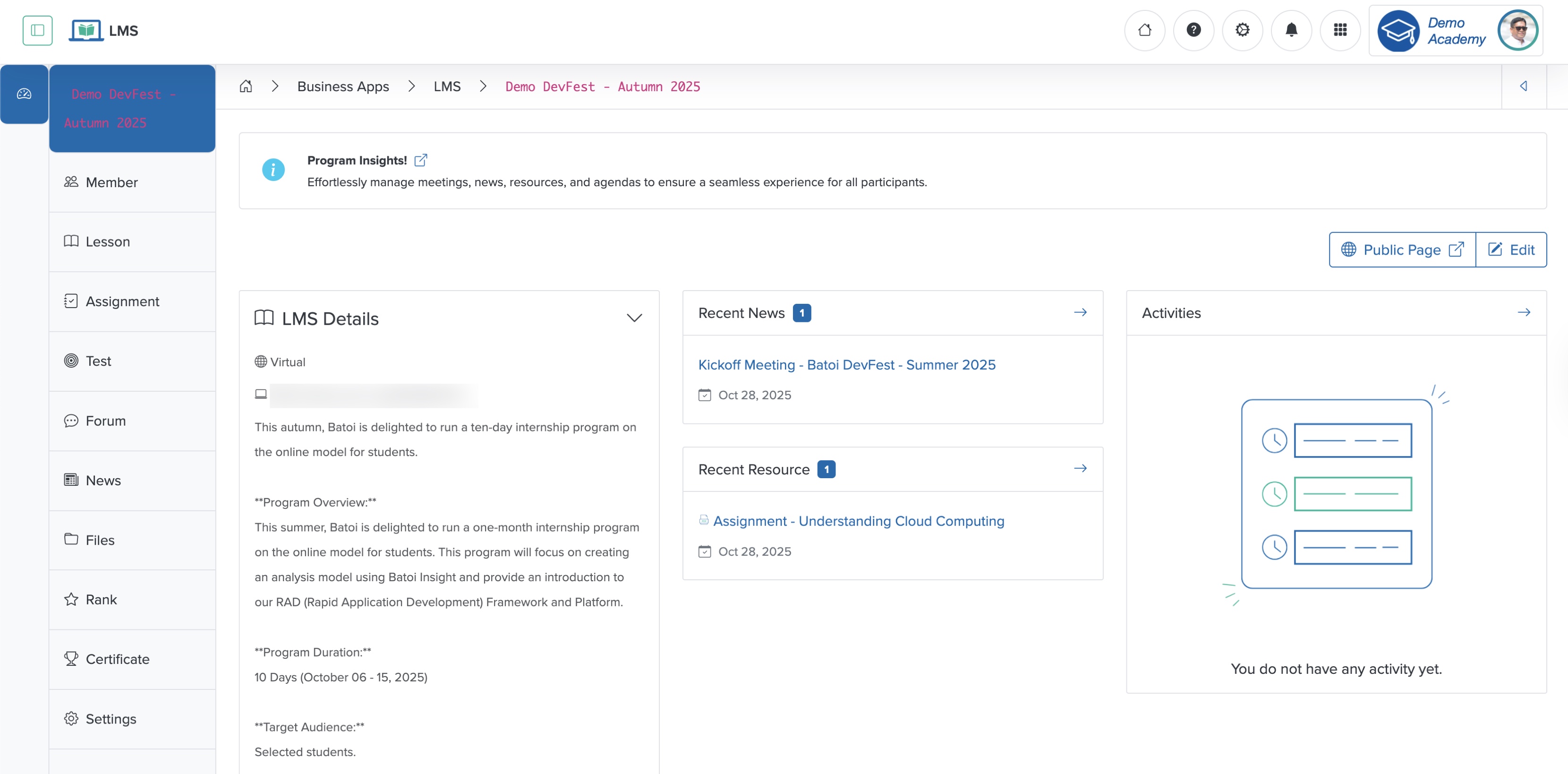Collapse the page using the right chevron

pyautogui.click(x=1524, y=86)
